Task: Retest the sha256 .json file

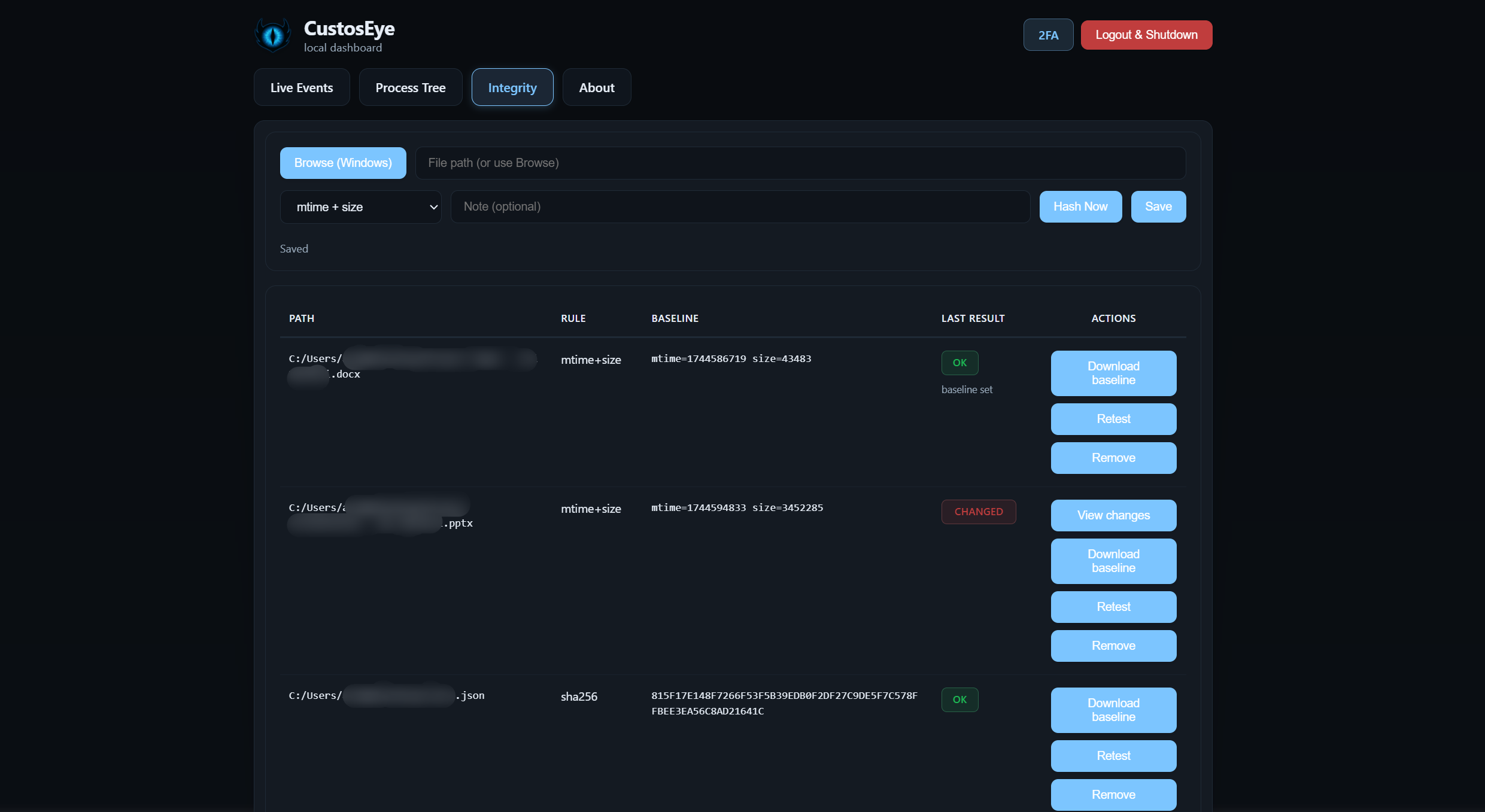Action: click(x=1113, y=756)
